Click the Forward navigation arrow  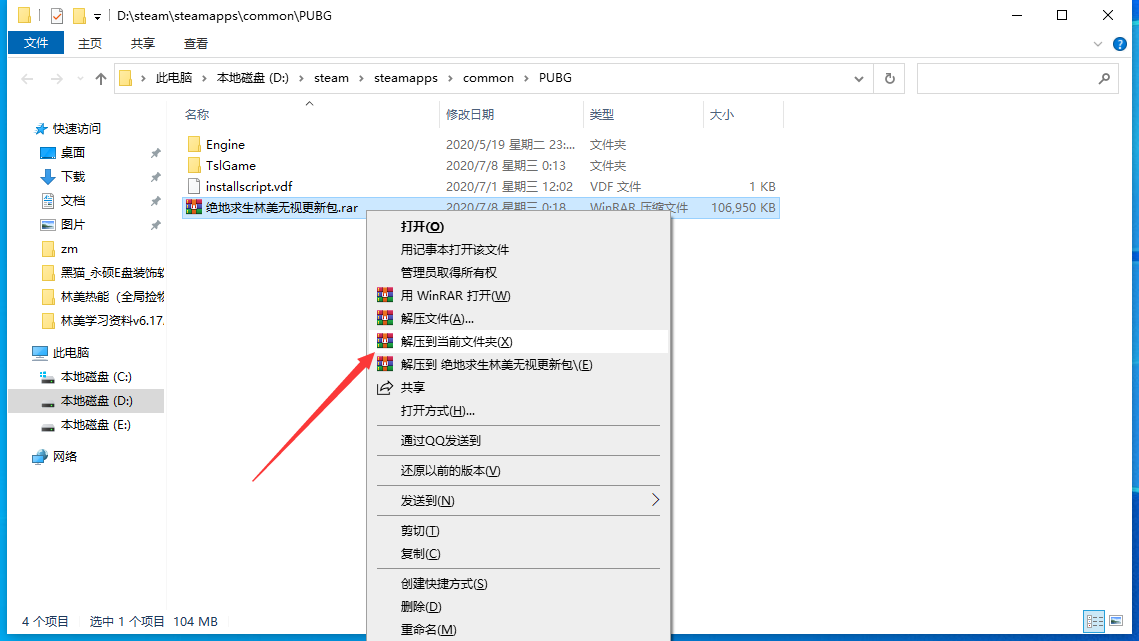click(x=57, y=78)
